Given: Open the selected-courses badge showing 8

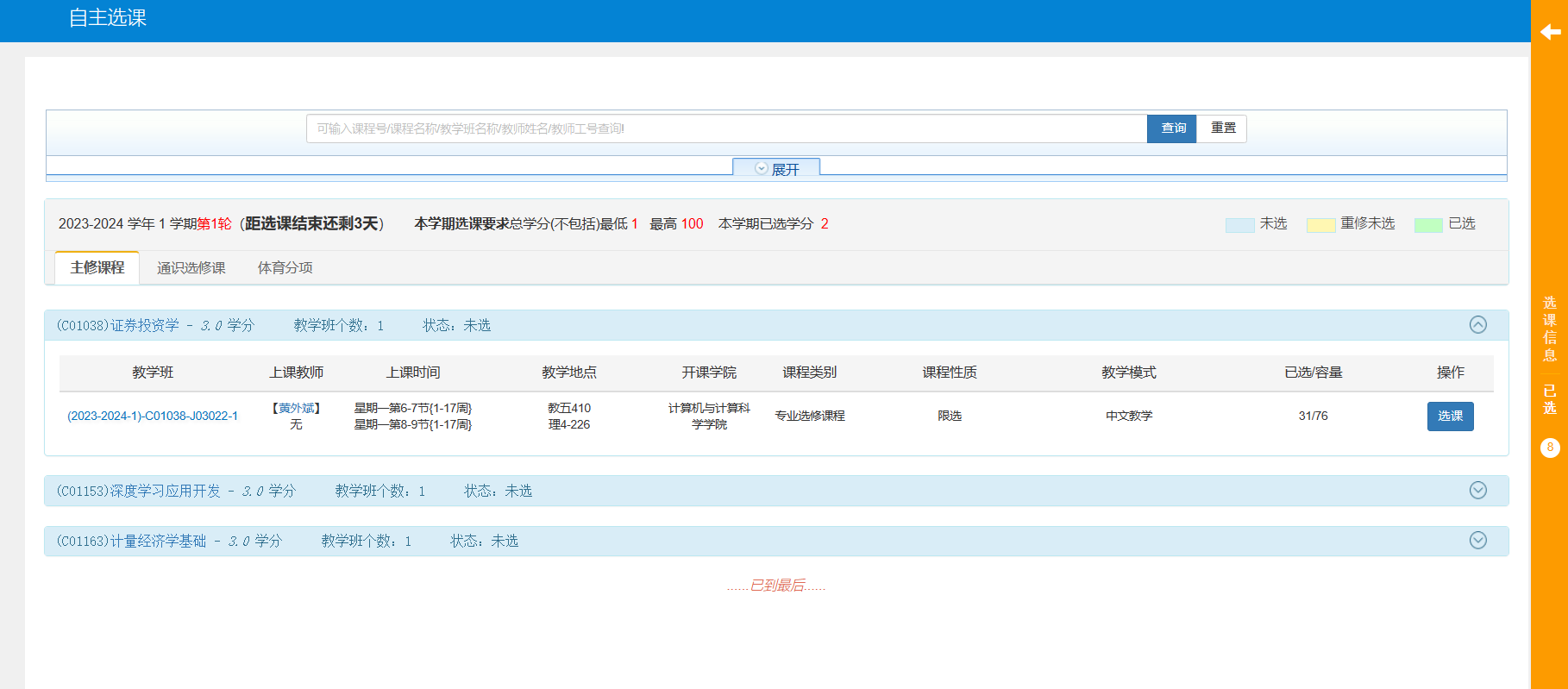Looking at the screenshot, I should tap(1550, 448).
